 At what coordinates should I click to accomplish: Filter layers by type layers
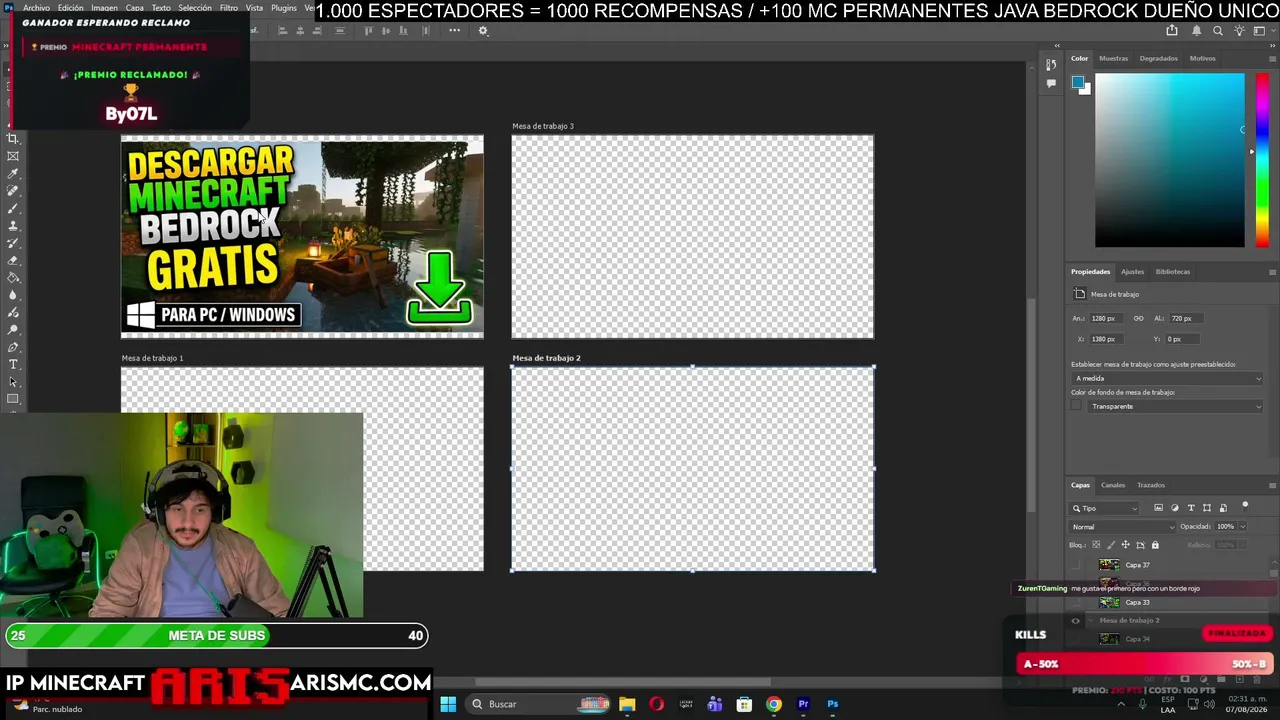point(1191,508)
